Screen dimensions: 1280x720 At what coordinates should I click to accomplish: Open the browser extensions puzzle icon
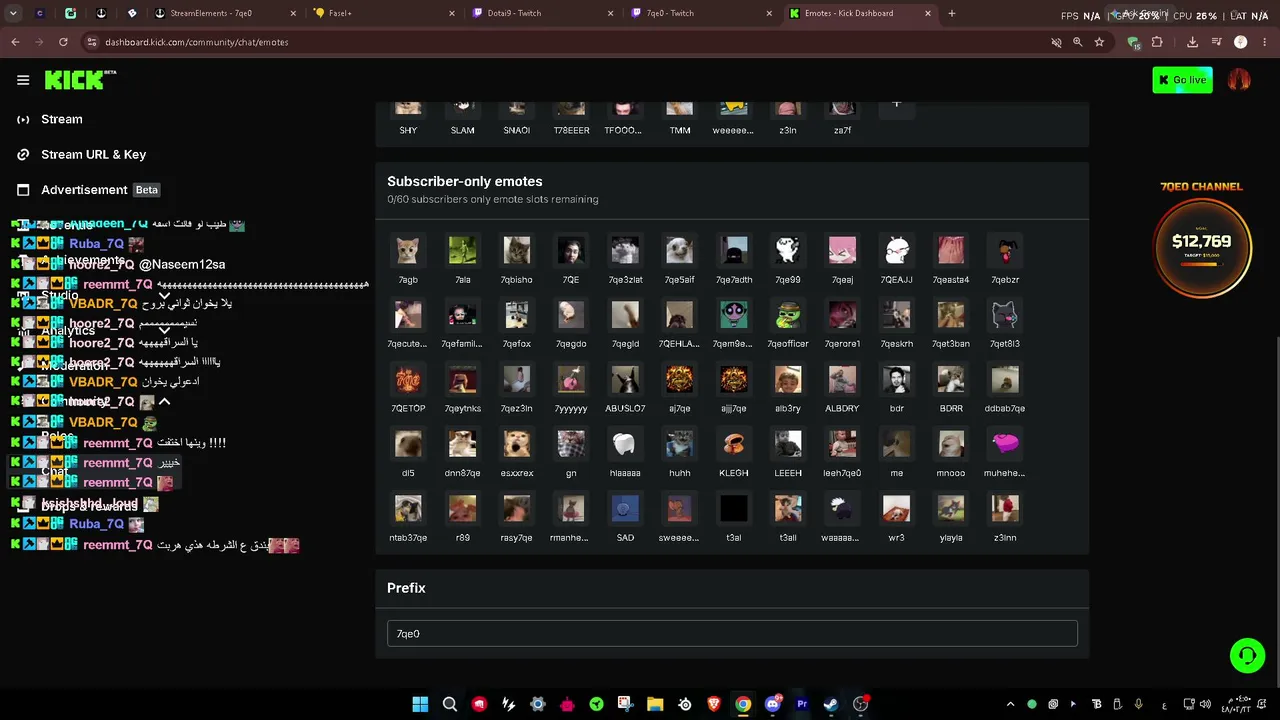tap(1157, 42)
